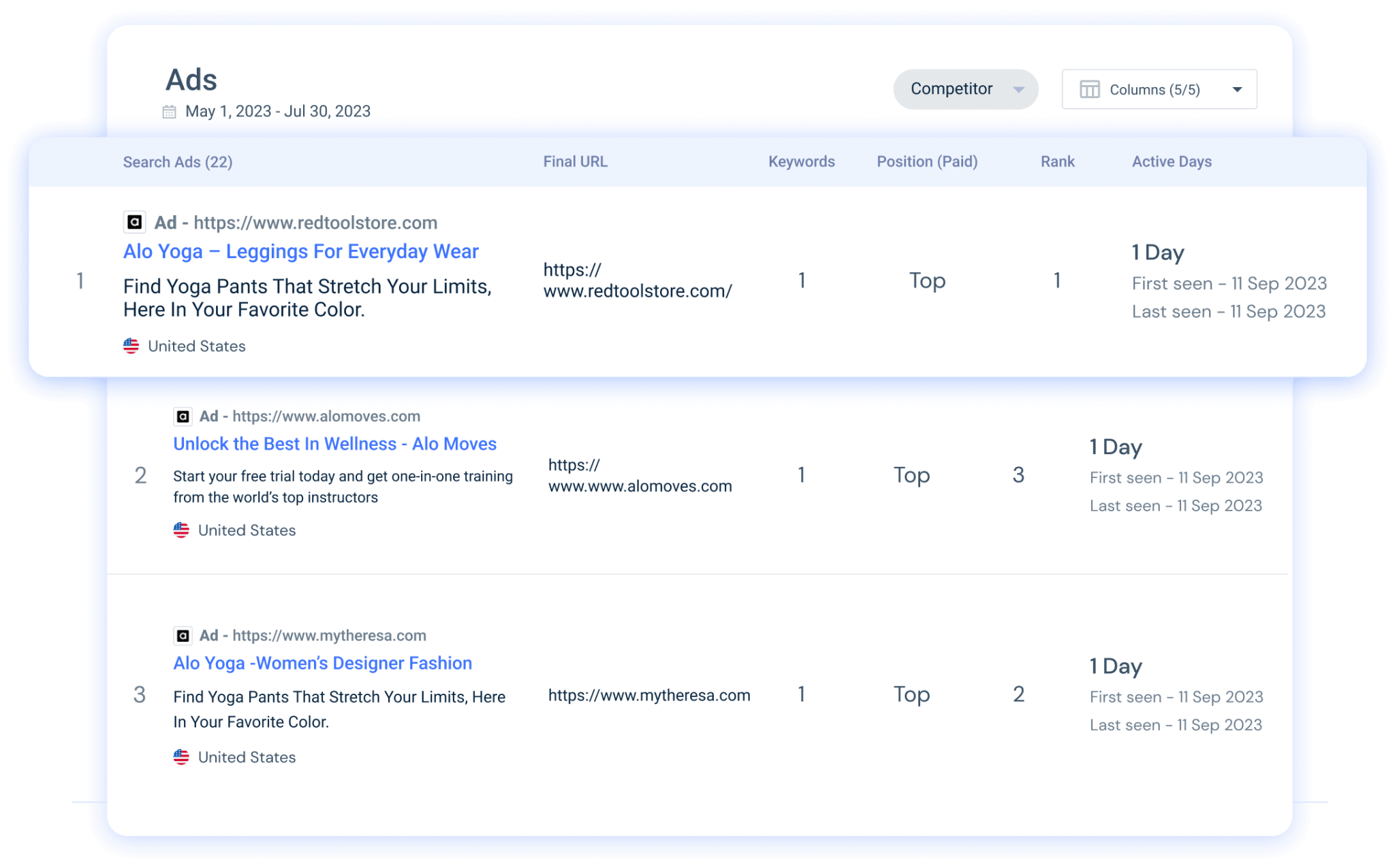This screenshot has width=1395, height=868.
Task: Click the May 1 - Jul 30 date range
Action: (277, 112)
